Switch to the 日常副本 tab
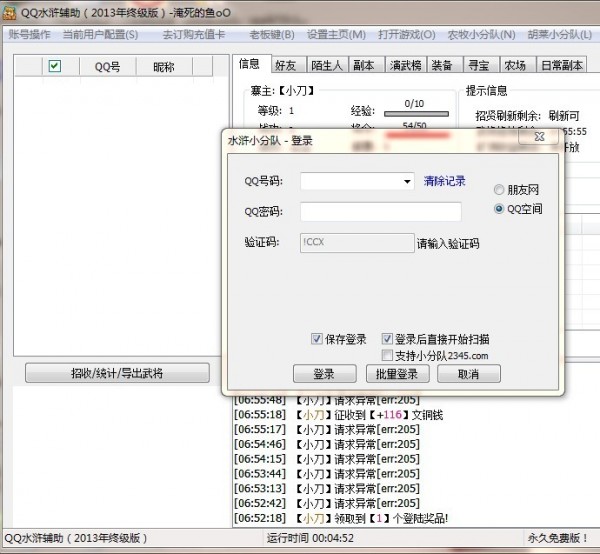600x554 pixels. pyautogui.click(x=561, y=65)
